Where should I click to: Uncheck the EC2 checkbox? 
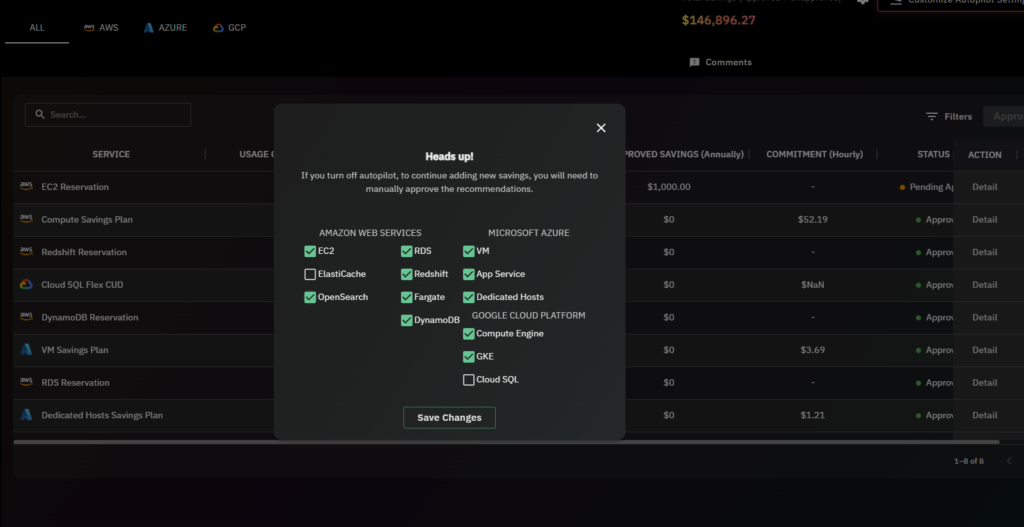tap(310, 251)
